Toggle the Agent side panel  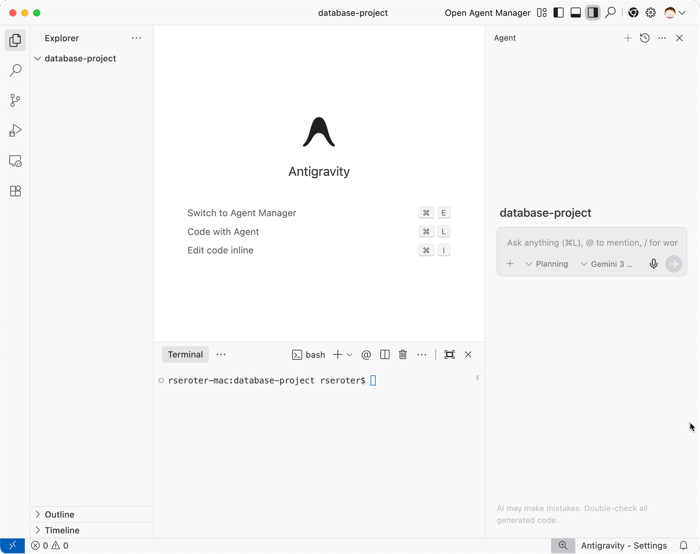click(x=593, y=13)
